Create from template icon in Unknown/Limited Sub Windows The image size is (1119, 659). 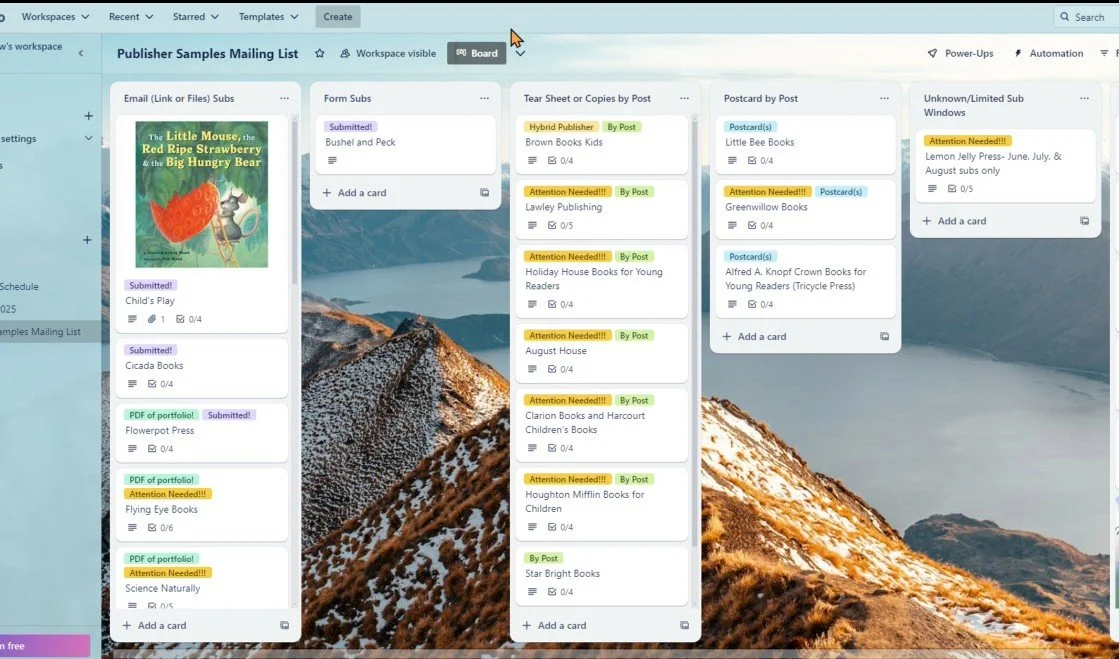(1084, 221)
